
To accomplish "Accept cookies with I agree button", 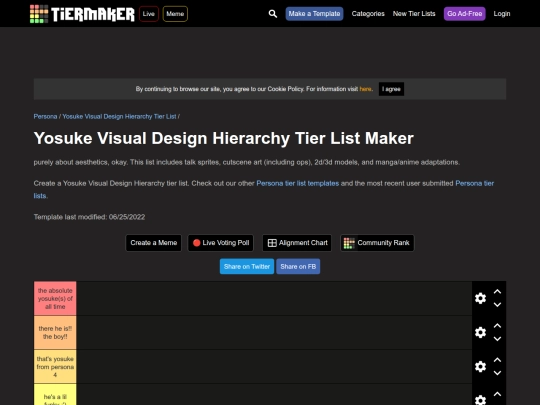I will tap(391, 89).
